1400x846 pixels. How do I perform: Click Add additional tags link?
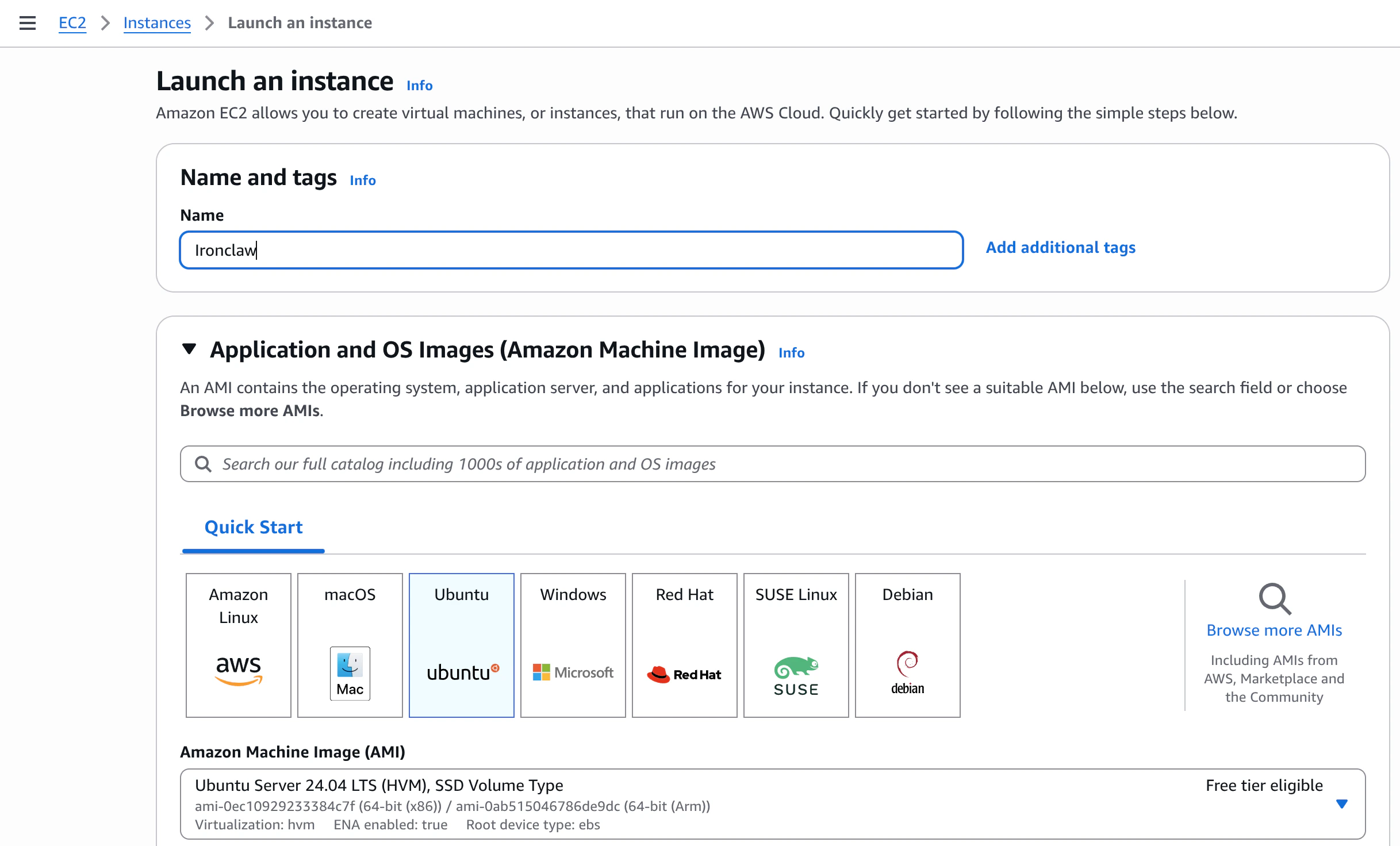[x=1060, y=248]
